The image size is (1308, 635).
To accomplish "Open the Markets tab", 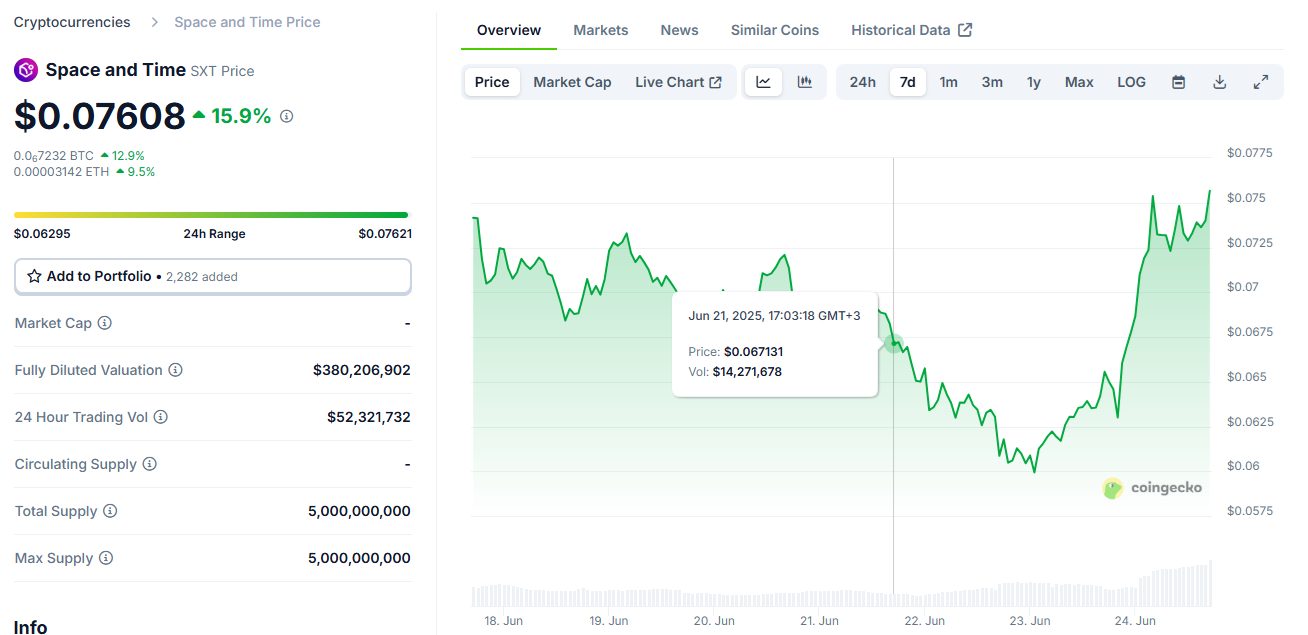I will (x=601, y=30).
